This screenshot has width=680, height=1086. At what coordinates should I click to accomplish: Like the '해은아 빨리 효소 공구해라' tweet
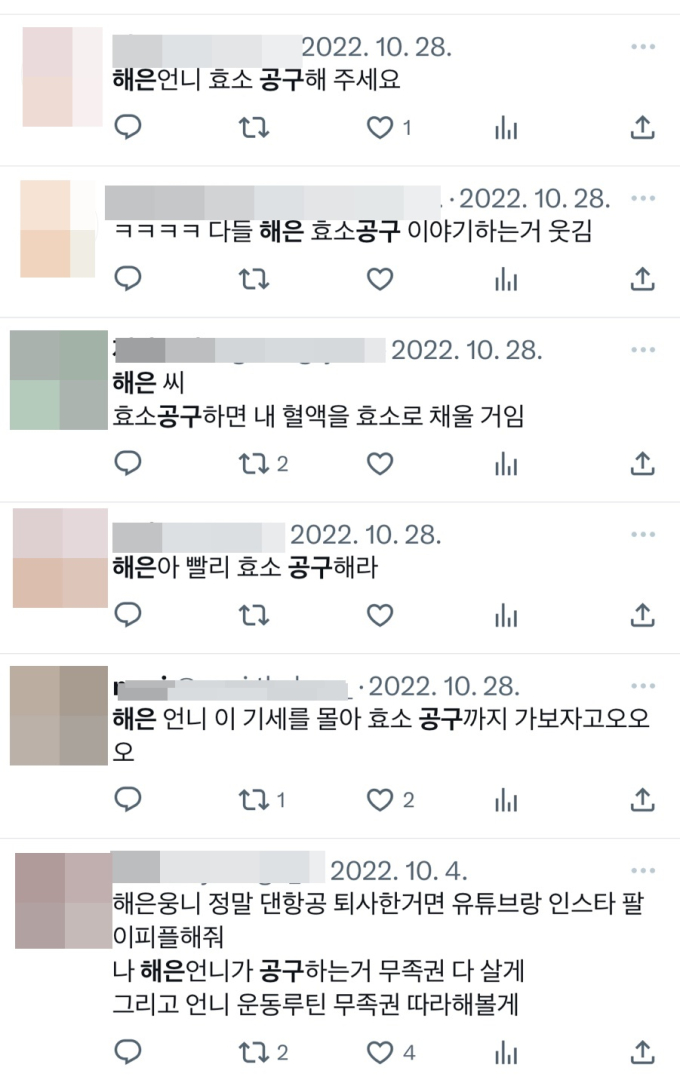(379, 615)
